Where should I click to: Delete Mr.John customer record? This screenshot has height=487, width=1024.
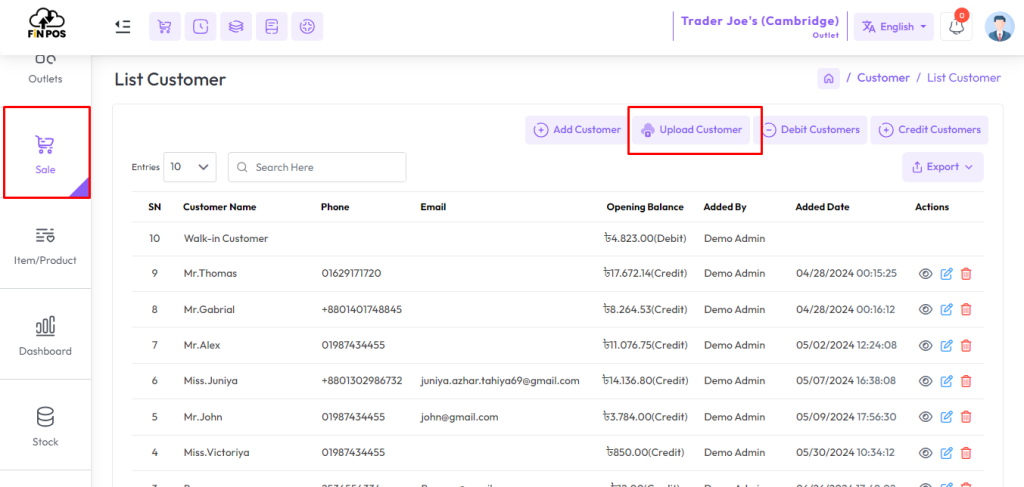(967, 416)
